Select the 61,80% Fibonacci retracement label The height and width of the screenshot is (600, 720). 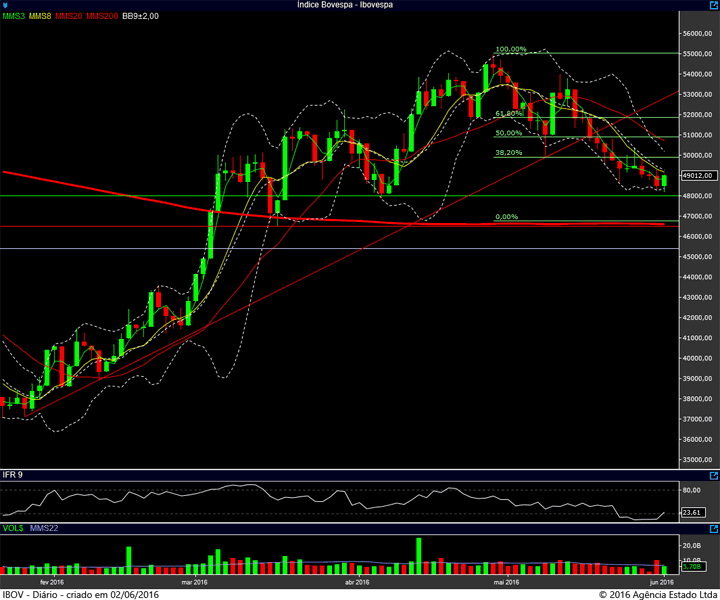(x=509, y=113)
